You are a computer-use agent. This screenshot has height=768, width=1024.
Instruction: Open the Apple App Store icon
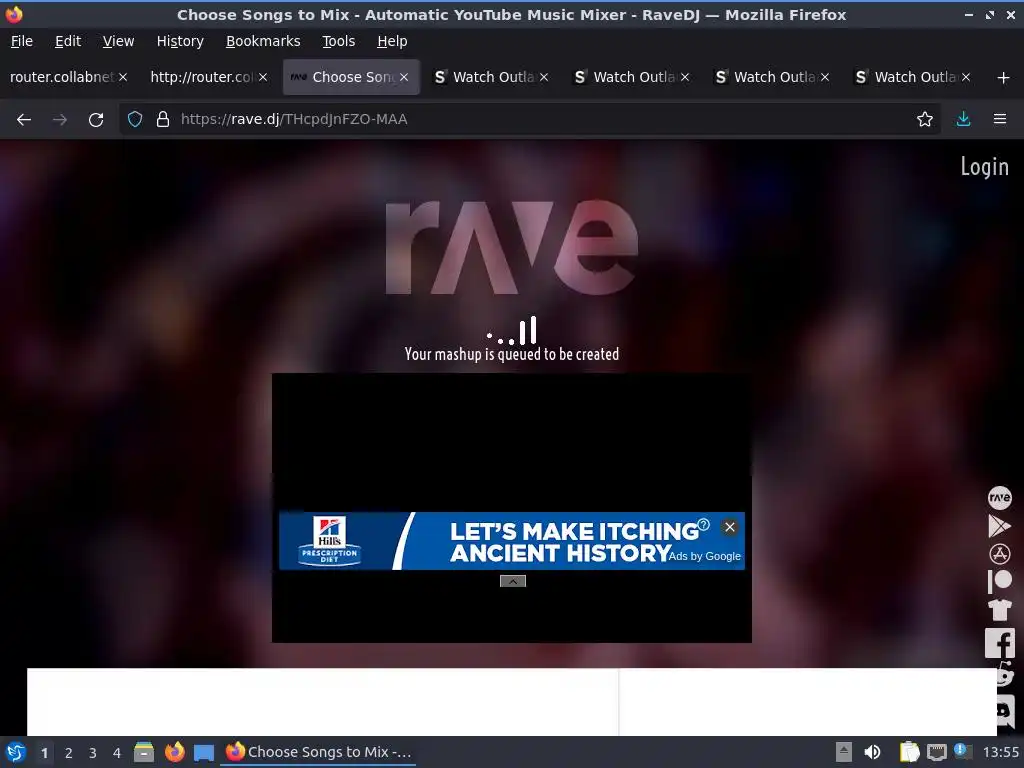[x=999, y=554]
